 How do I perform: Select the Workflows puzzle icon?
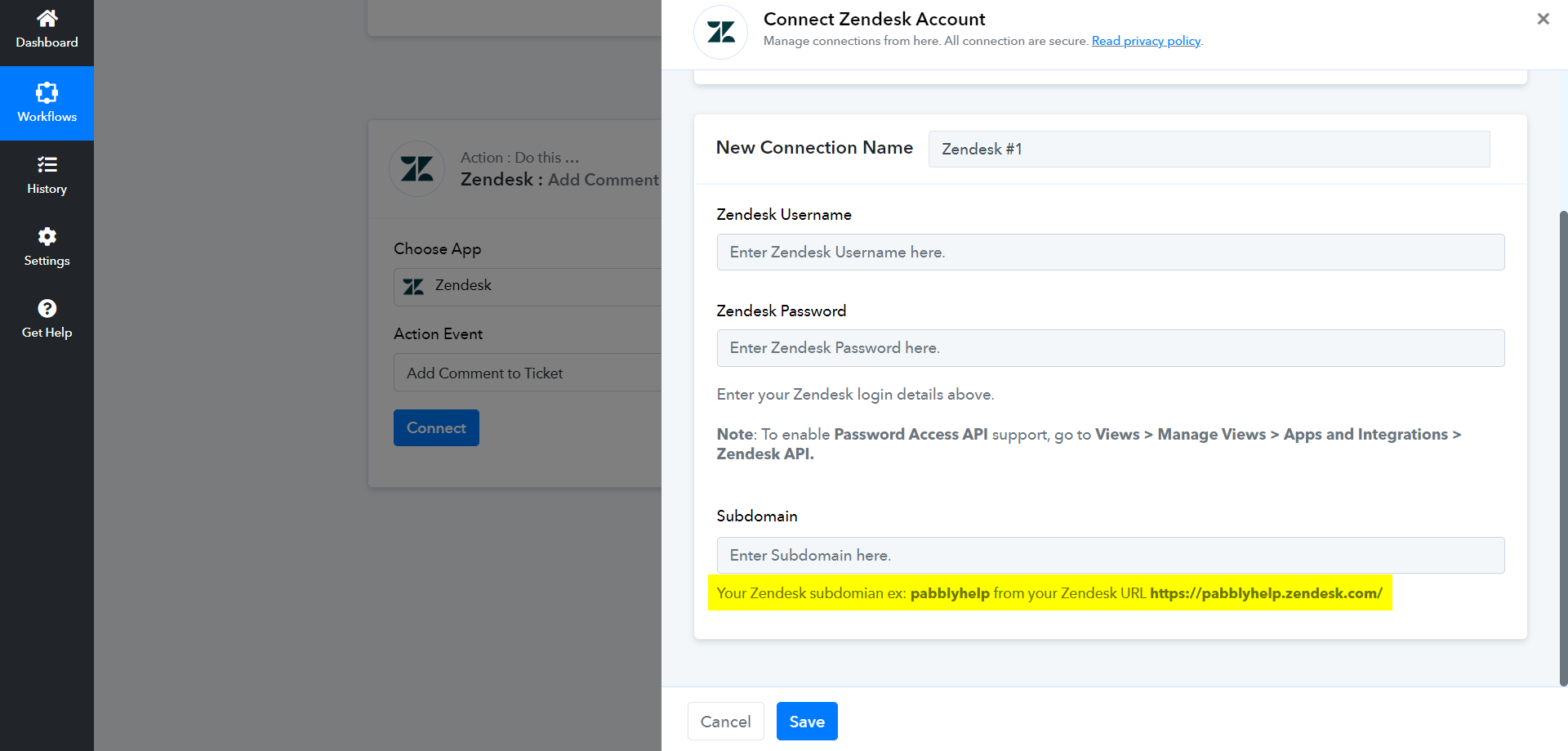[47, 92]
